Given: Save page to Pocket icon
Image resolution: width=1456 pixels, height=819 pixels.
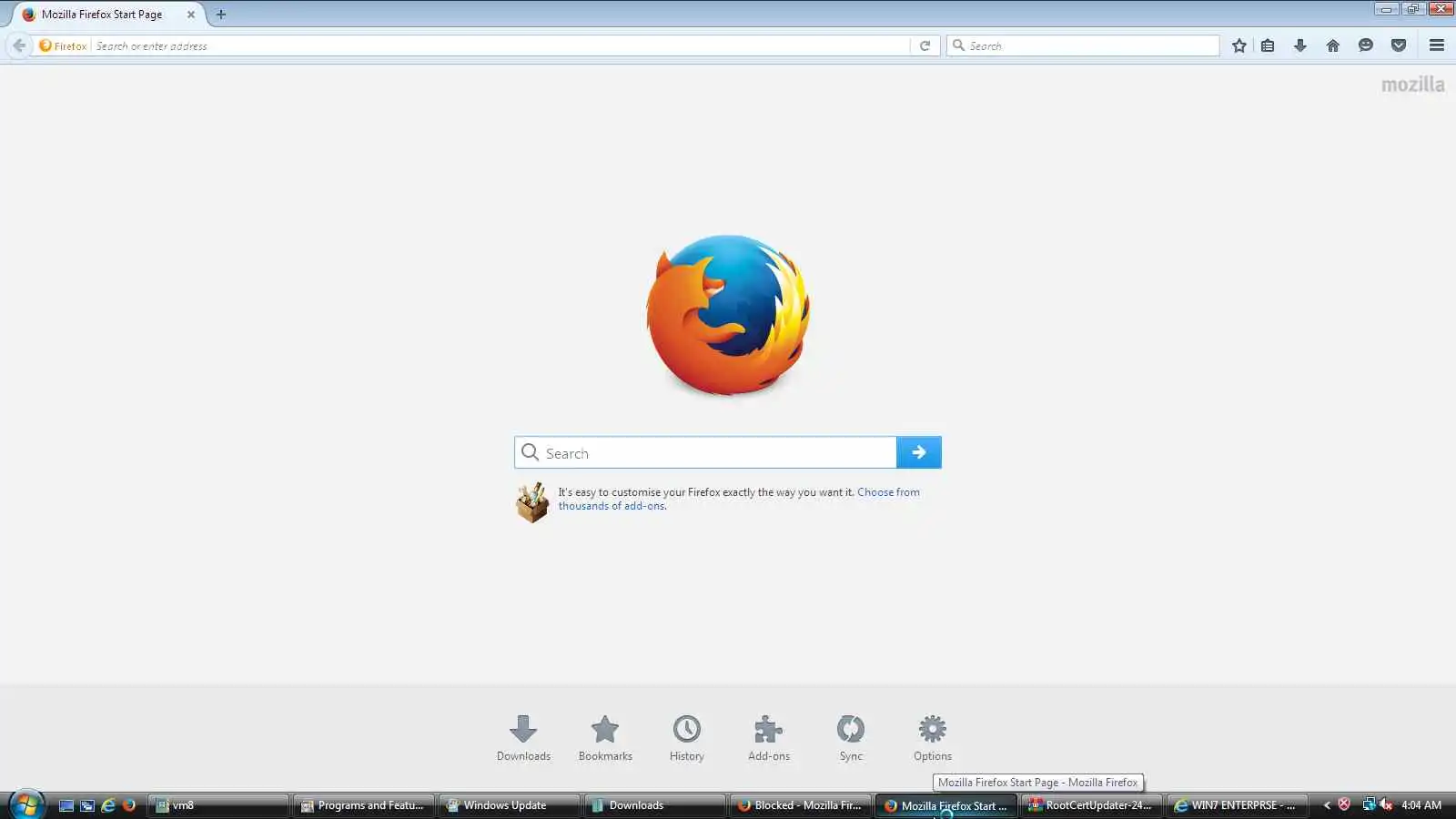Looking at the screenshot, I should tap(1399, 45).
